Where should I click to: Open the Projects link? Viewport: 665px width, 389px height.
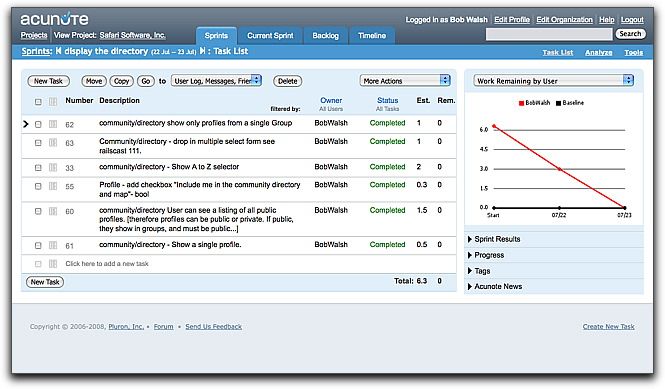tap(34, 35)
